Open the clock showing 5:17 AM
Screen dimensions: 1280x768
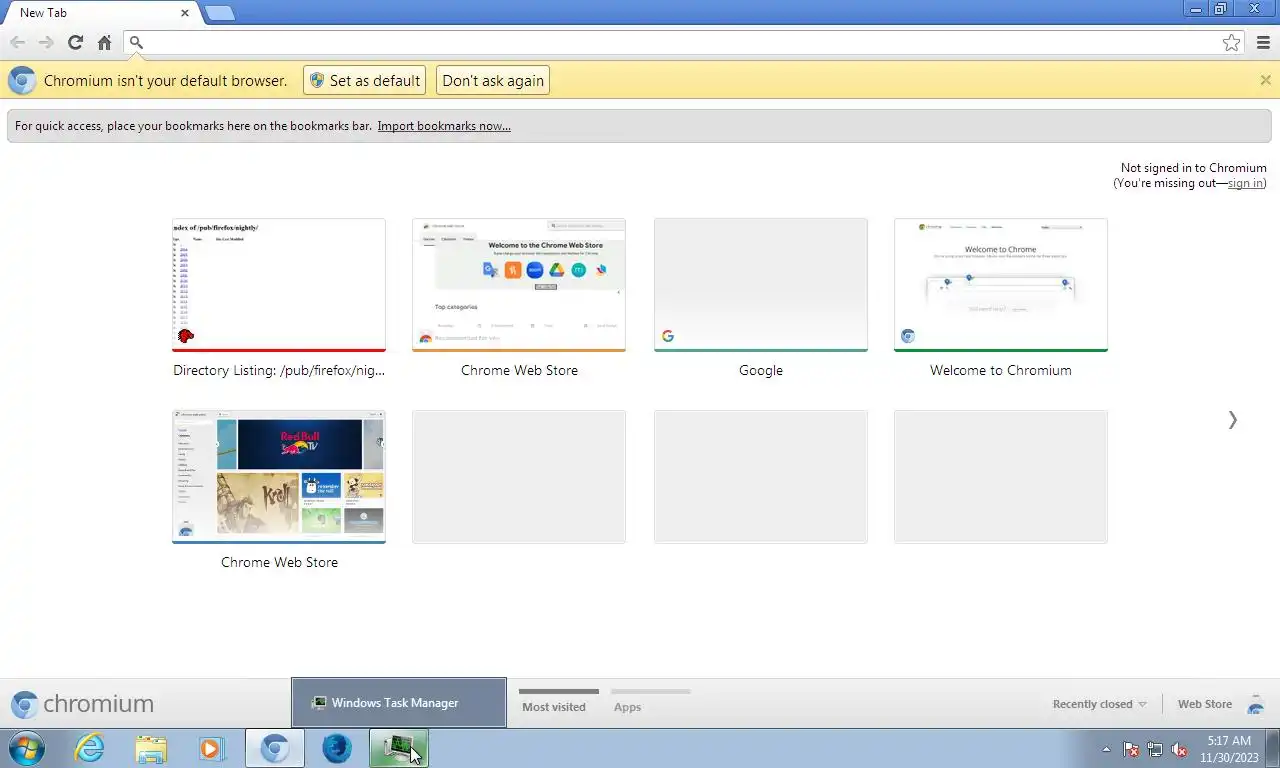tap(1229, 749)
